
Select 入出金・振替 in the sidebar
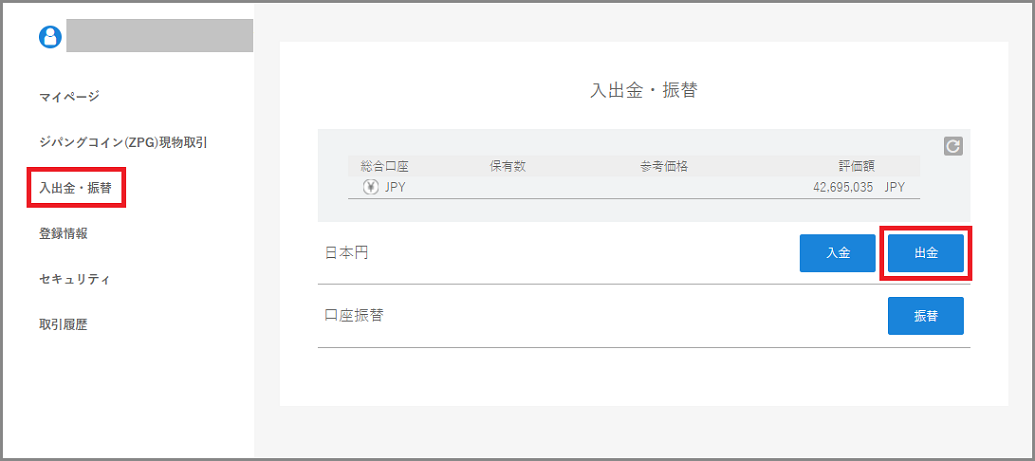coord(76,188)
